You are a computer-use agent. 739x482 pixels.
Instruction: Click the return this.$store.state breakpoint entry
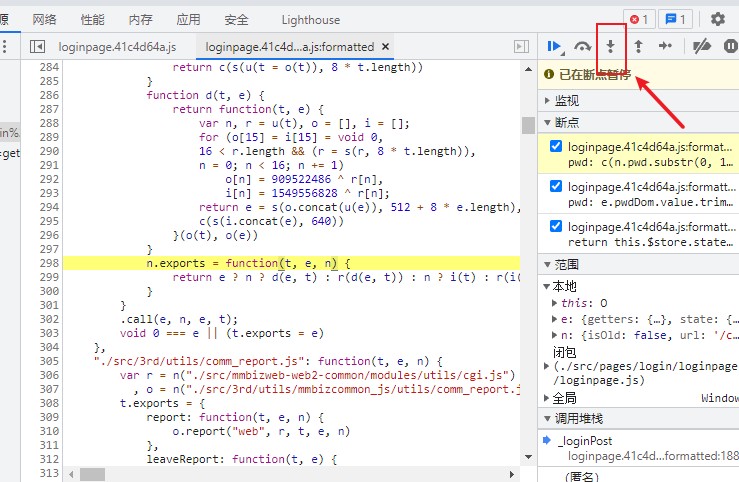[639, 234]
